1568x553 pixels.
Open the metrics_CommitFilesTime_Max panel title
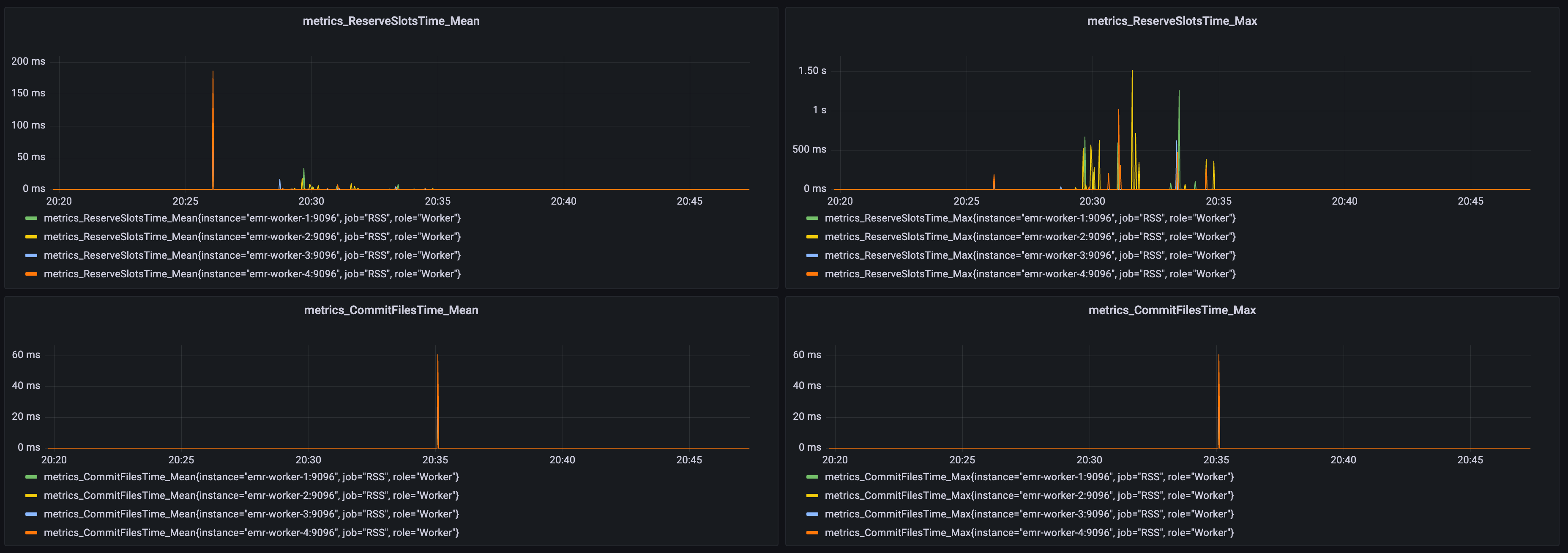point(1172,310)
